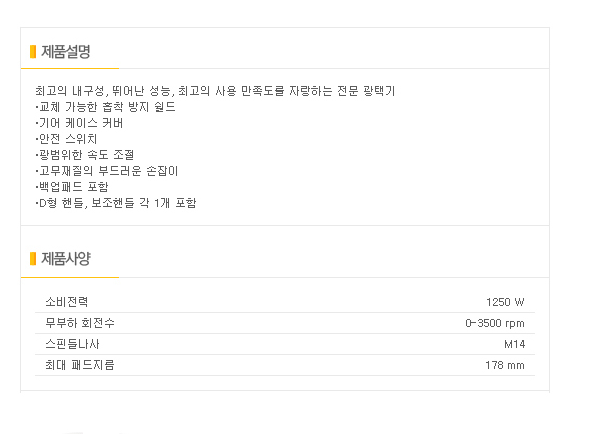Click the 0-3500 rpm spec value
Screen dimensions: 593x434
point(495,323)
